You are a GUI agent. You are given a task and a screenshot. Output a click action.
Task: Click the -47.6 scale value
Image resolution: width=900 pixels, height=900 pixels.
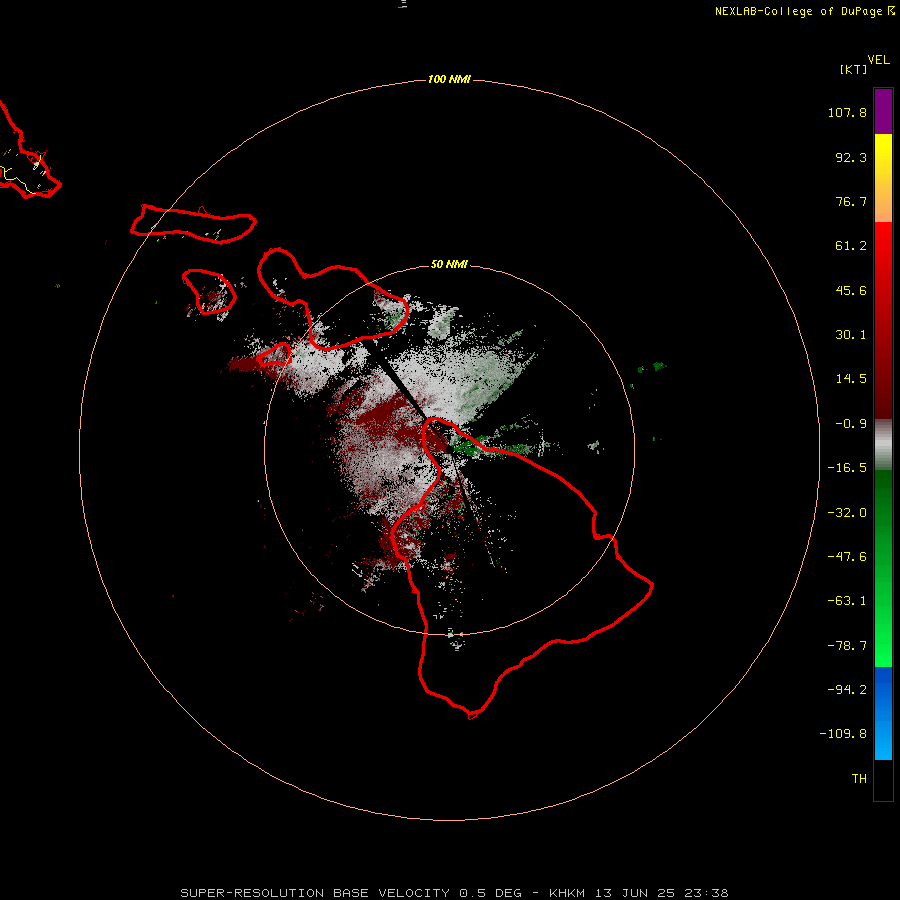point(847,557)
